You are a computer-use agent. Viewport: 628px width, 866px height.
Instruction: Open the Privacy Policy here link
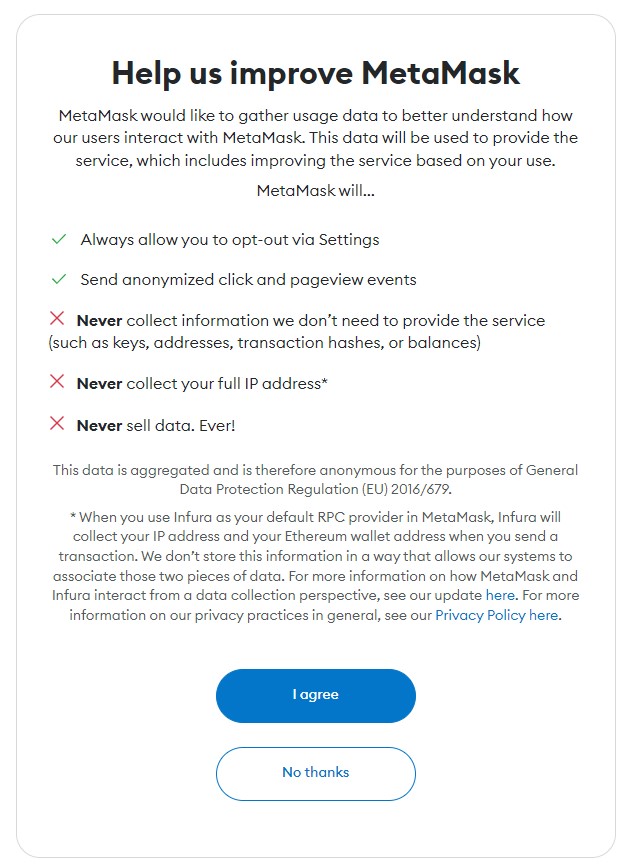497,615
